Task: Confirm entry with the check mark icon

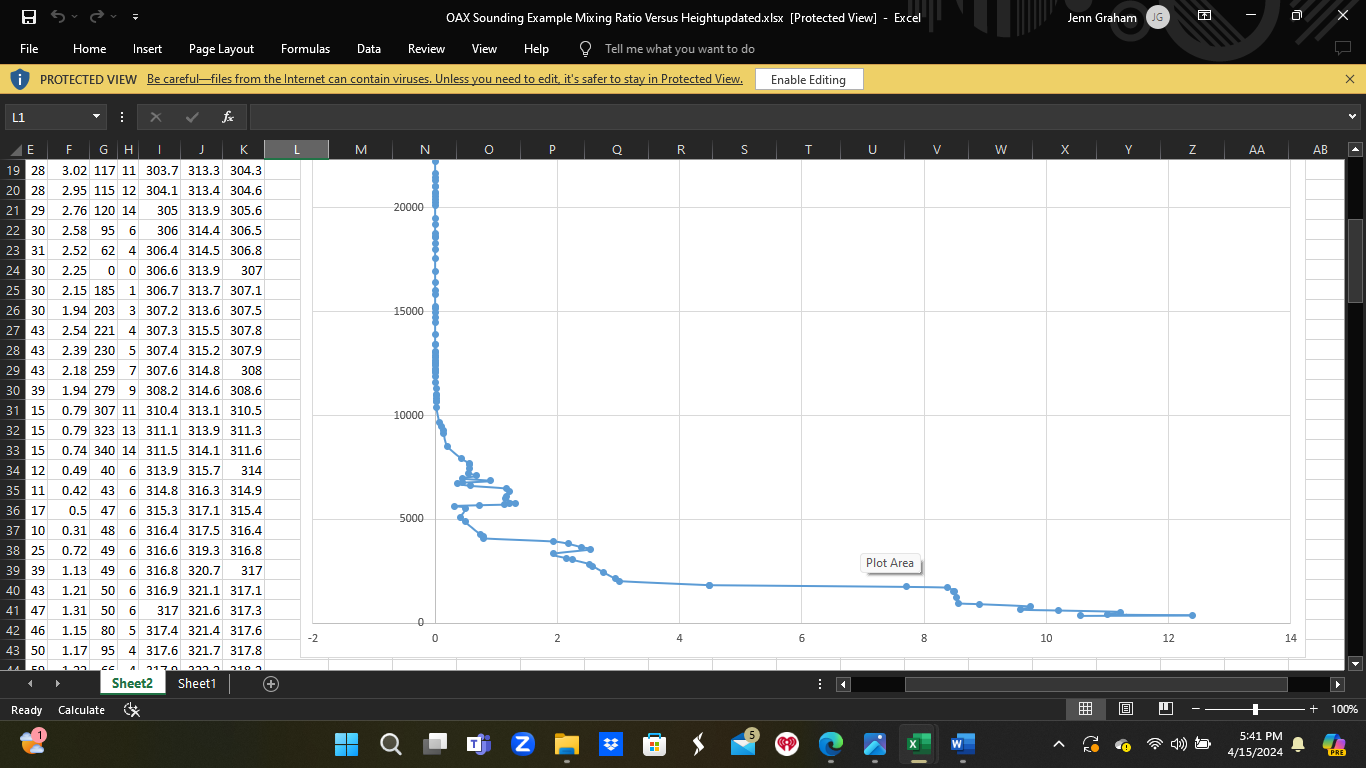Action: coord(192,116)
